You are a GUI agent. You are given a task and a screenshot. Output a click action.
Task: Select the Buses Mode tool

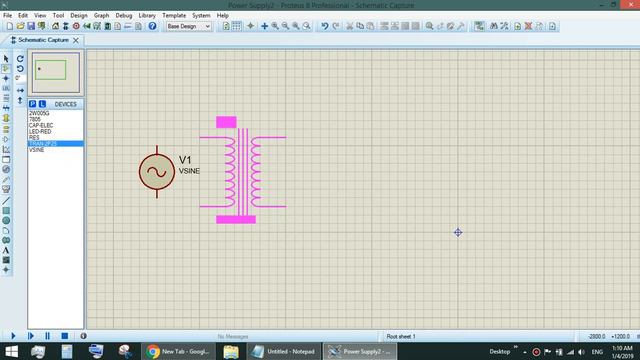click(6, 108)
